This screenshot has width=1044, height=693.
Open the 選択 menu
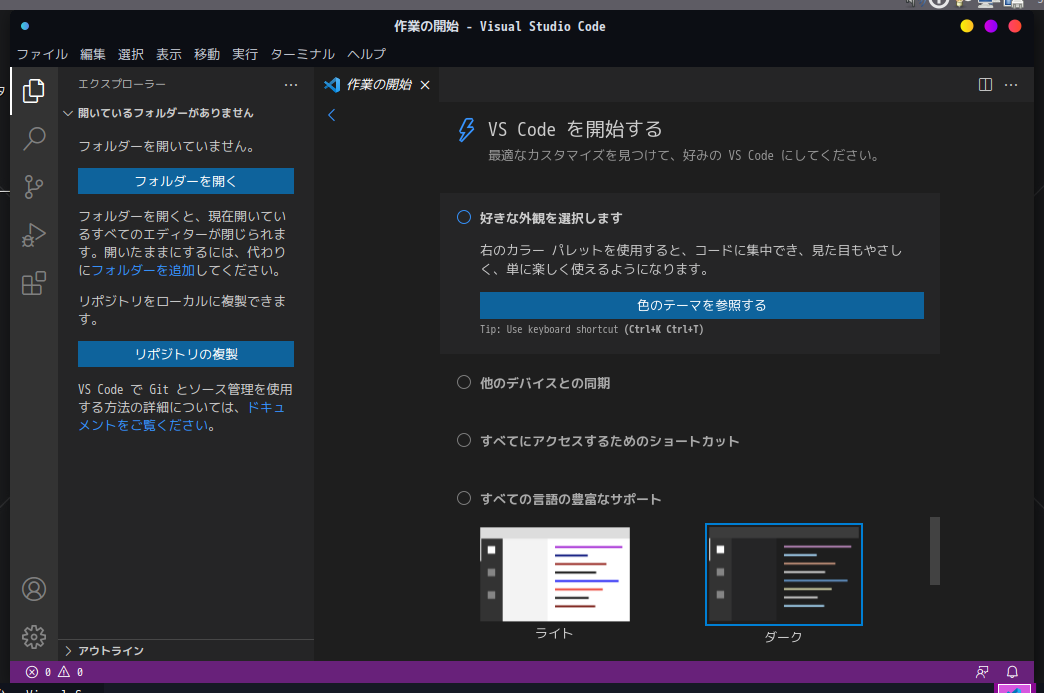(130, 54)
